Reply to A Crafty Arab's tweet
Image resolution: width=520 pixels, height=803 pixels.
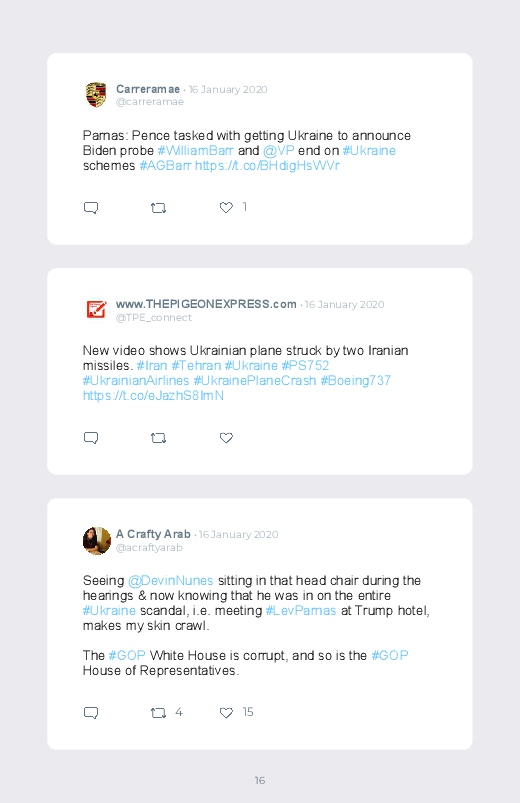(x=91, y=713)
